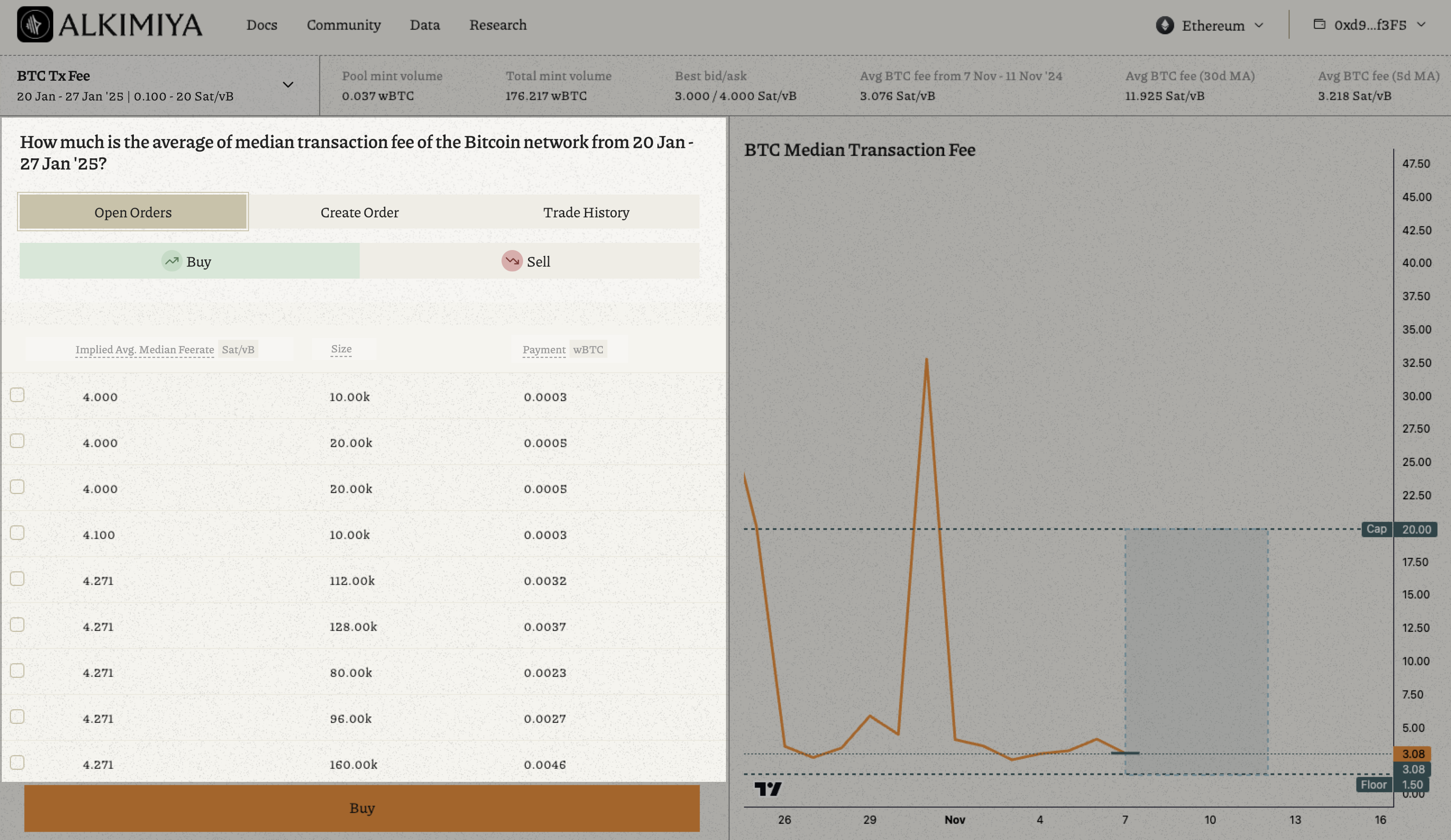Go to the Research nav link
This screenshot has height=840, width=1451.
(x=497, y=25)
